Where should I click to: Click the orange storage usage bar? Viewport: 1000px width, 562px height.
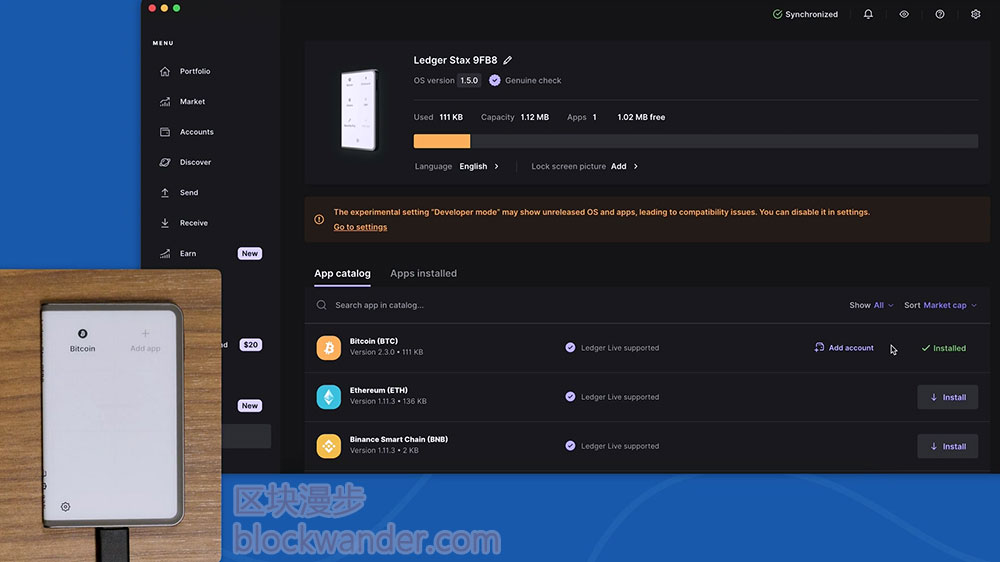[x=441, y=141]
